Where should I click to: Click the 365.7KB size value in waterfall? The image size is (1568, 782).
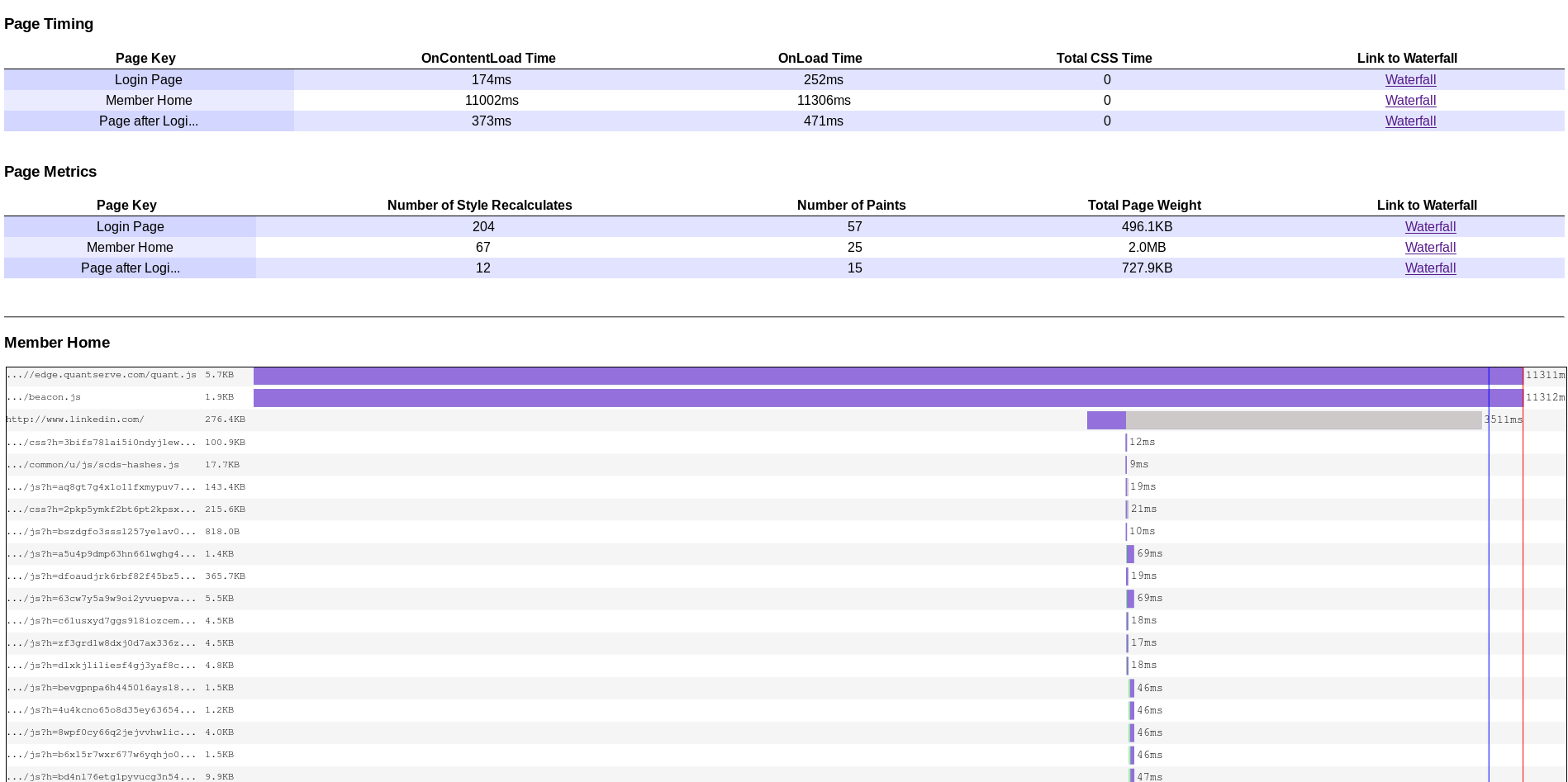(226, 576)
